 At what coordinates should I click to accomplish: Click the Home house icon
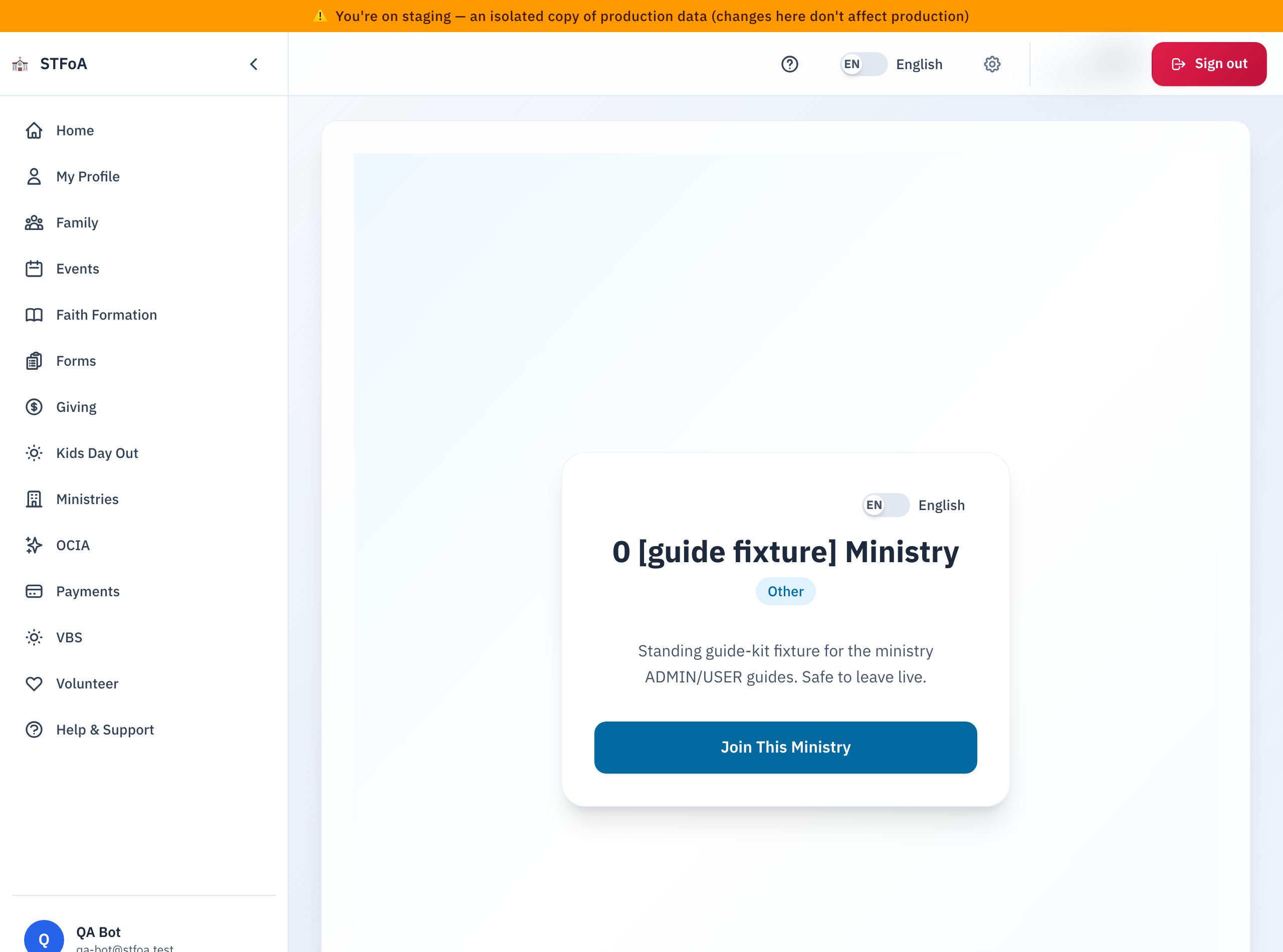[34, 131]
